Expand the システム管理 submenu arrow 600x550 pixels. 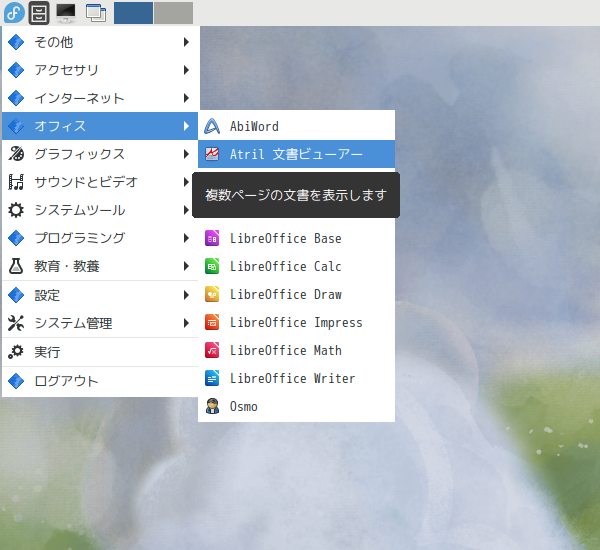(x=186, y=323)
